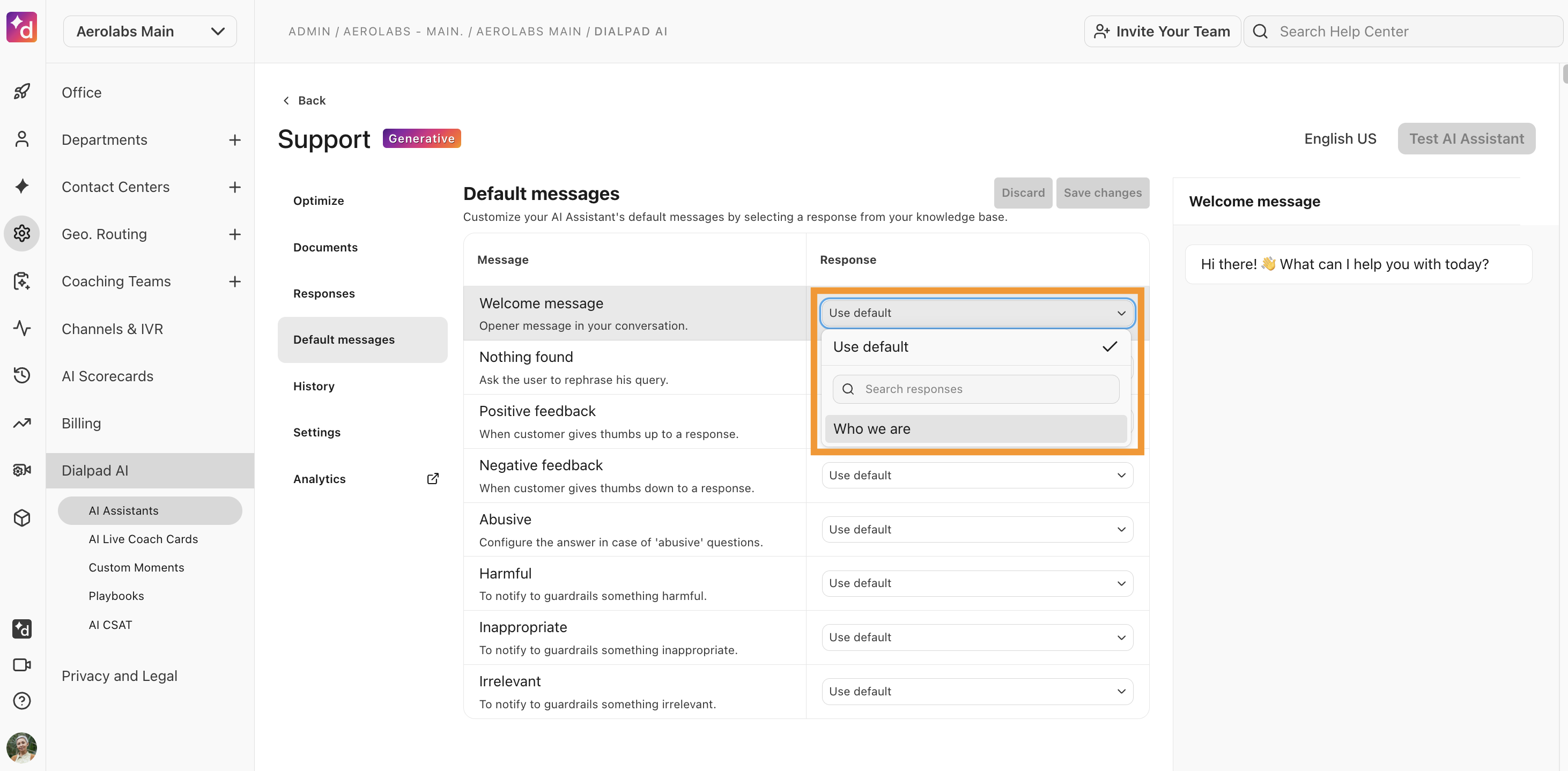
Task: Select the English US language selector
Action: (x=1340, y=139)
